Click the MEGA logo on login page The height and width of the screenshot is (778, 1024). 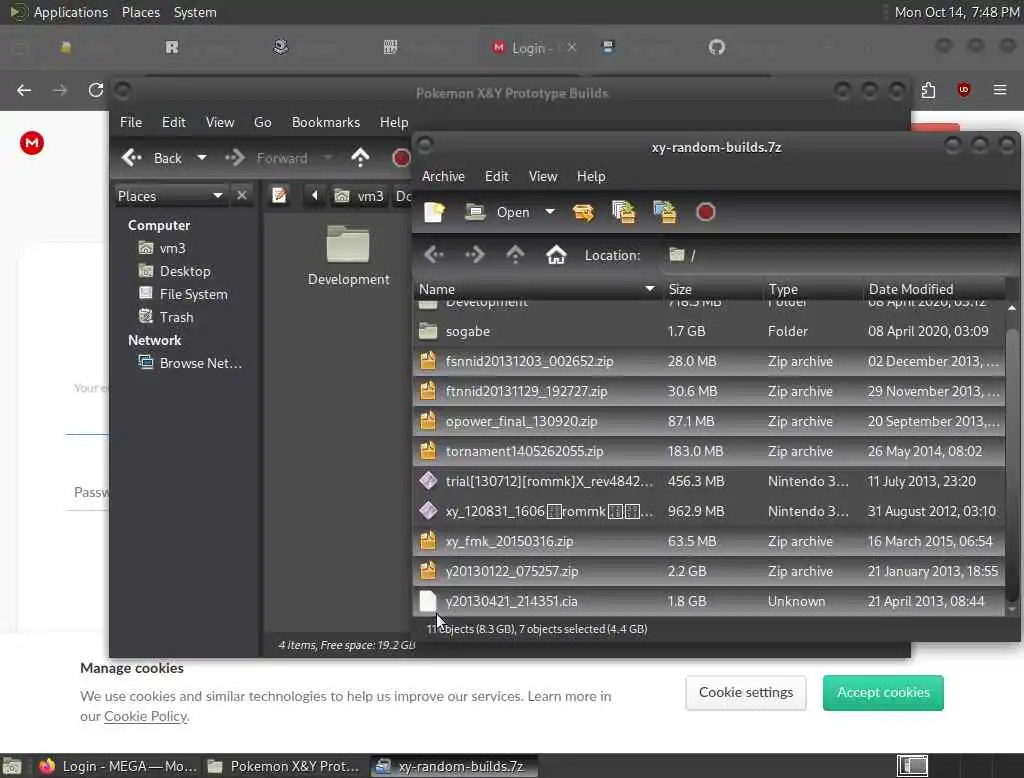click(31, 143)
